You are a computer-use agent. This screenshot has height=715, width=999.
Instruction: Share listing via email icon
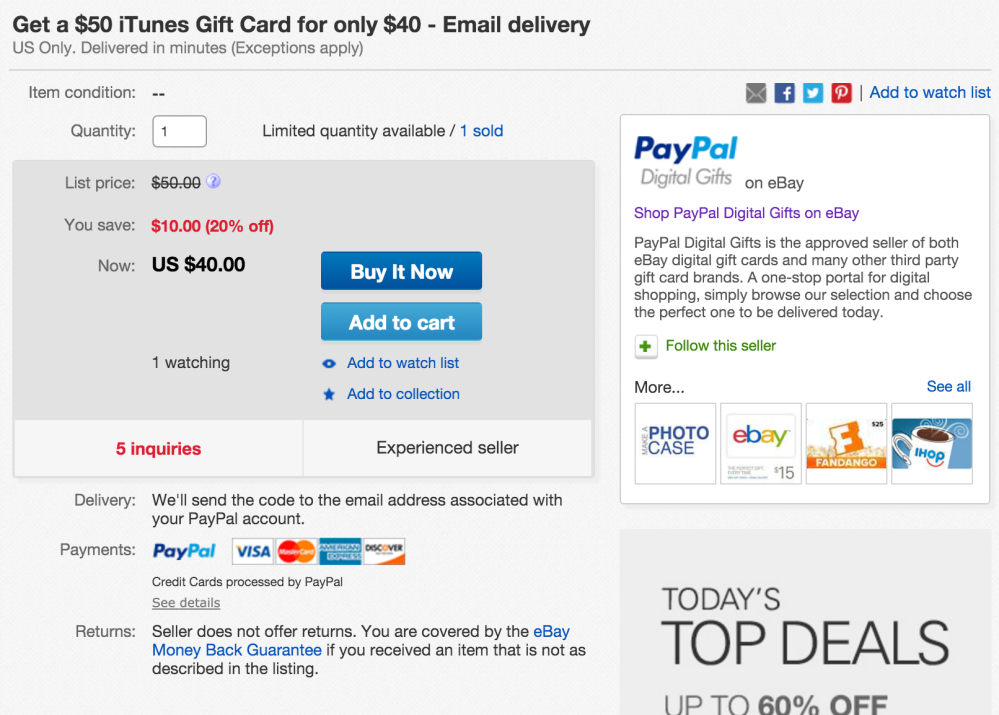coord(756,93)
